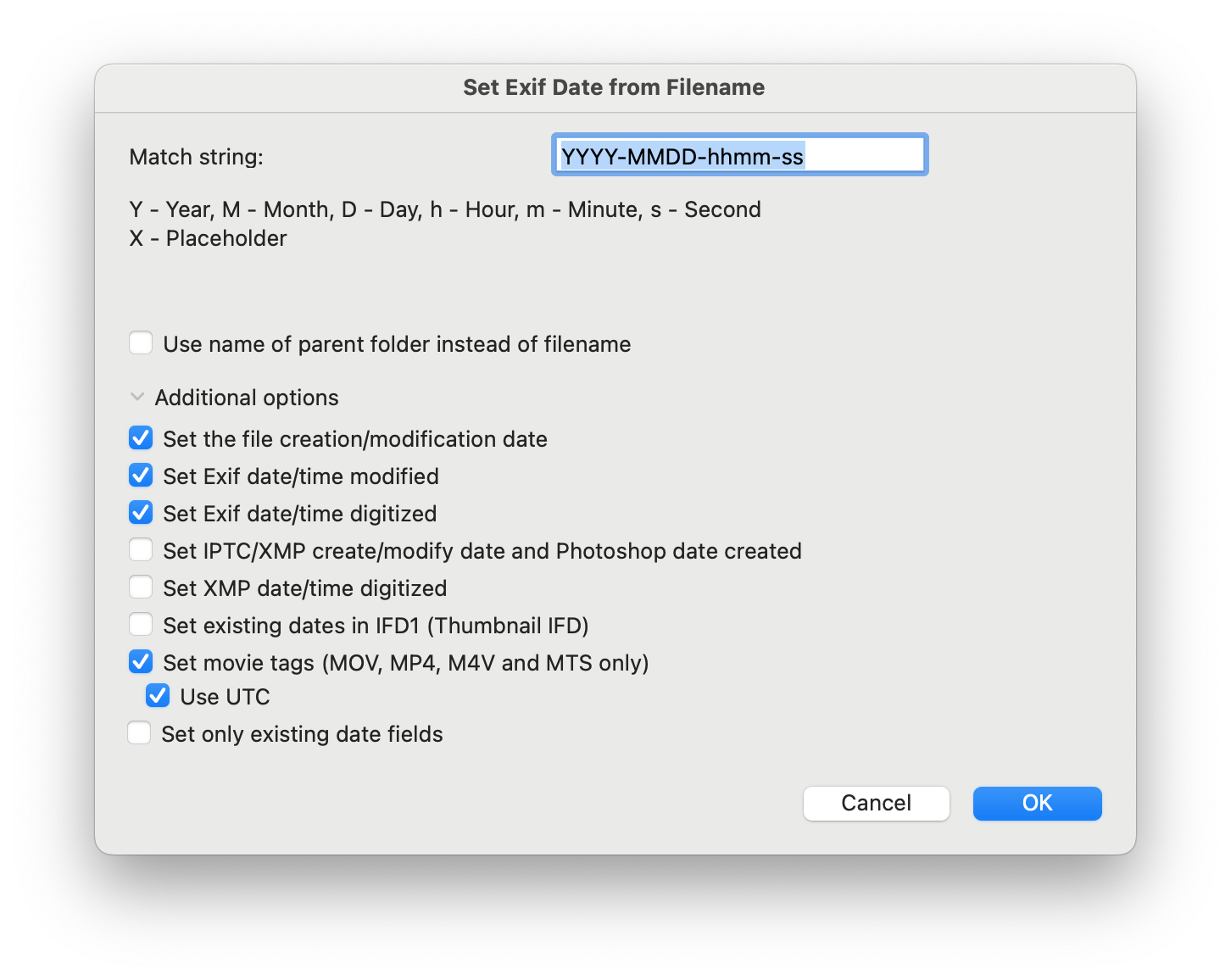Click the Set movie tags label text
The width and height of the screenshot is (1231, 980).
pyautogui.click(x=405, y=663)
